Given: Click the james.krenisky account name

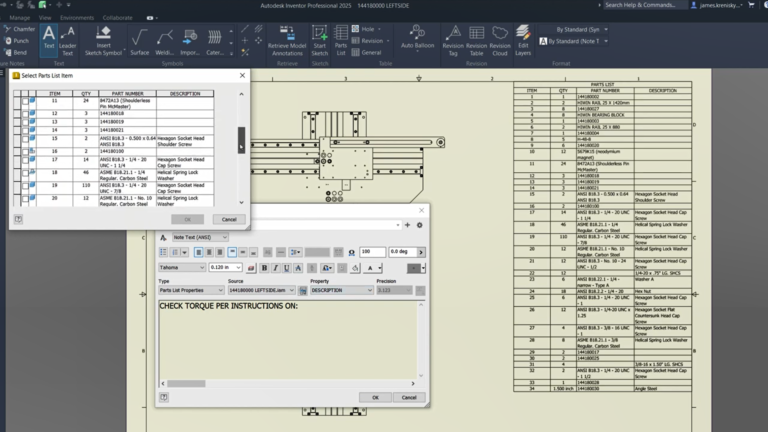Looking at the screenshot, I should tap(720, 5).
